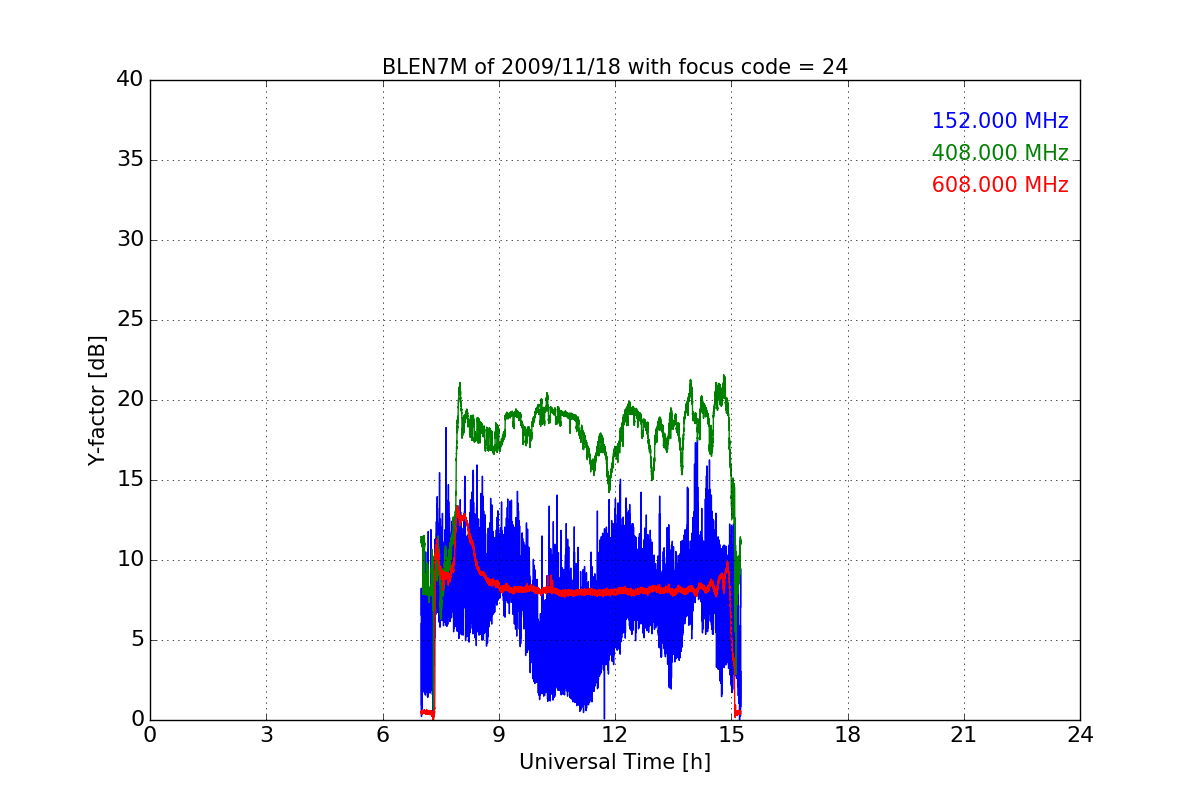Click the y-axis tick value '40'

point(130,80)
